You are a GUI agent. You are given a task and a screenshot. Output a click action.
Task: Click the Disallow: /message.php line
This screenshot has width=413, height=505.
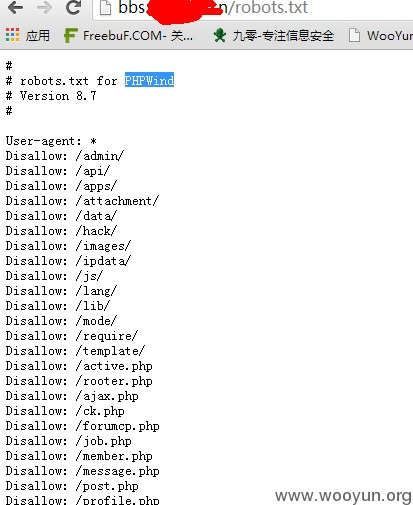click(83, 471)
